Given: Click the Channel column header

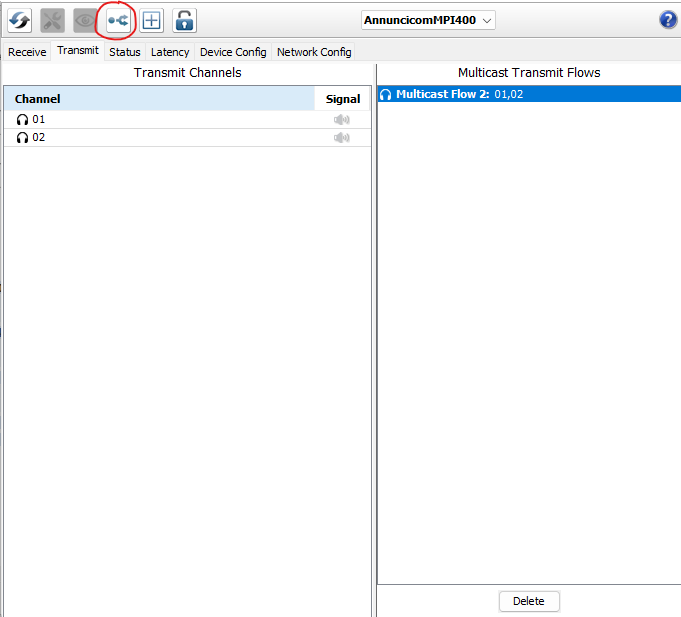Looking at the screenshot, I should 38,99.
